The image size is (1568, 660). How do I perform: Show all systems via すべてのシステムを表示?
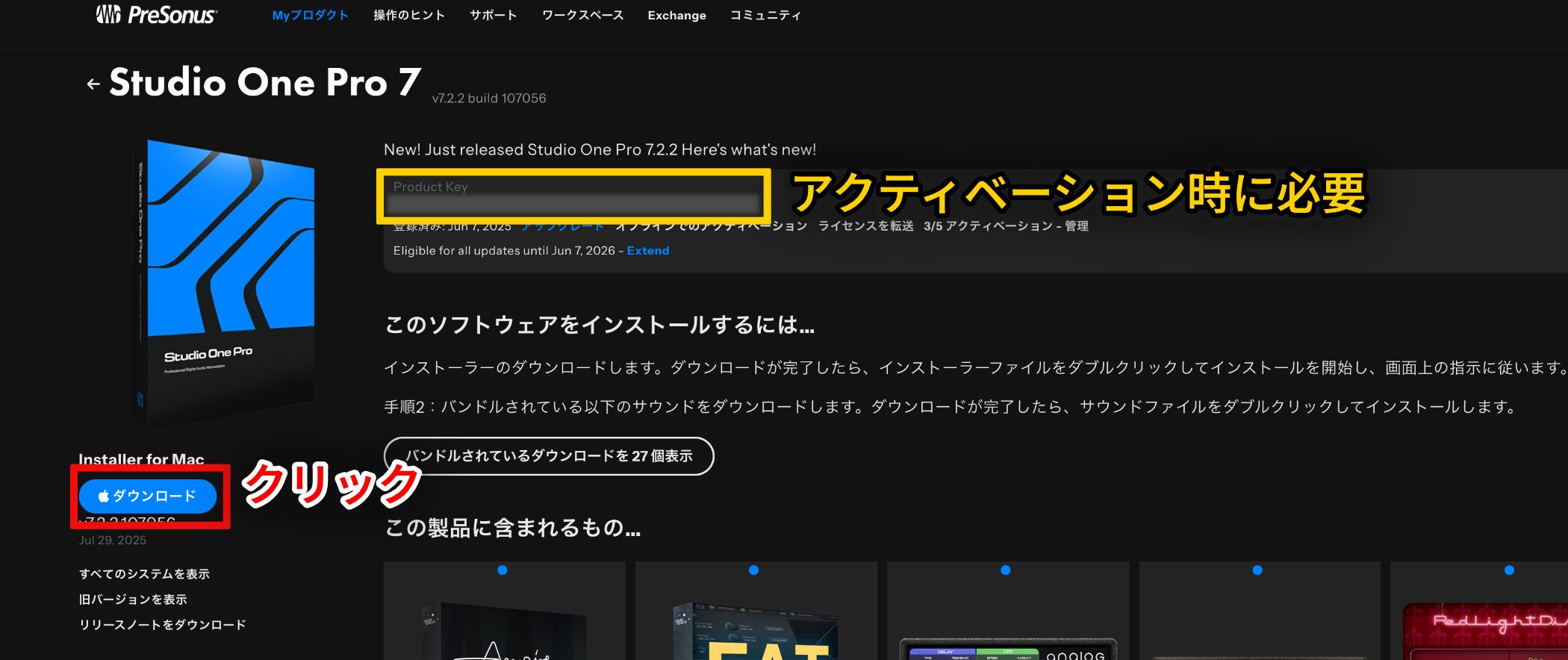point(144,574)
